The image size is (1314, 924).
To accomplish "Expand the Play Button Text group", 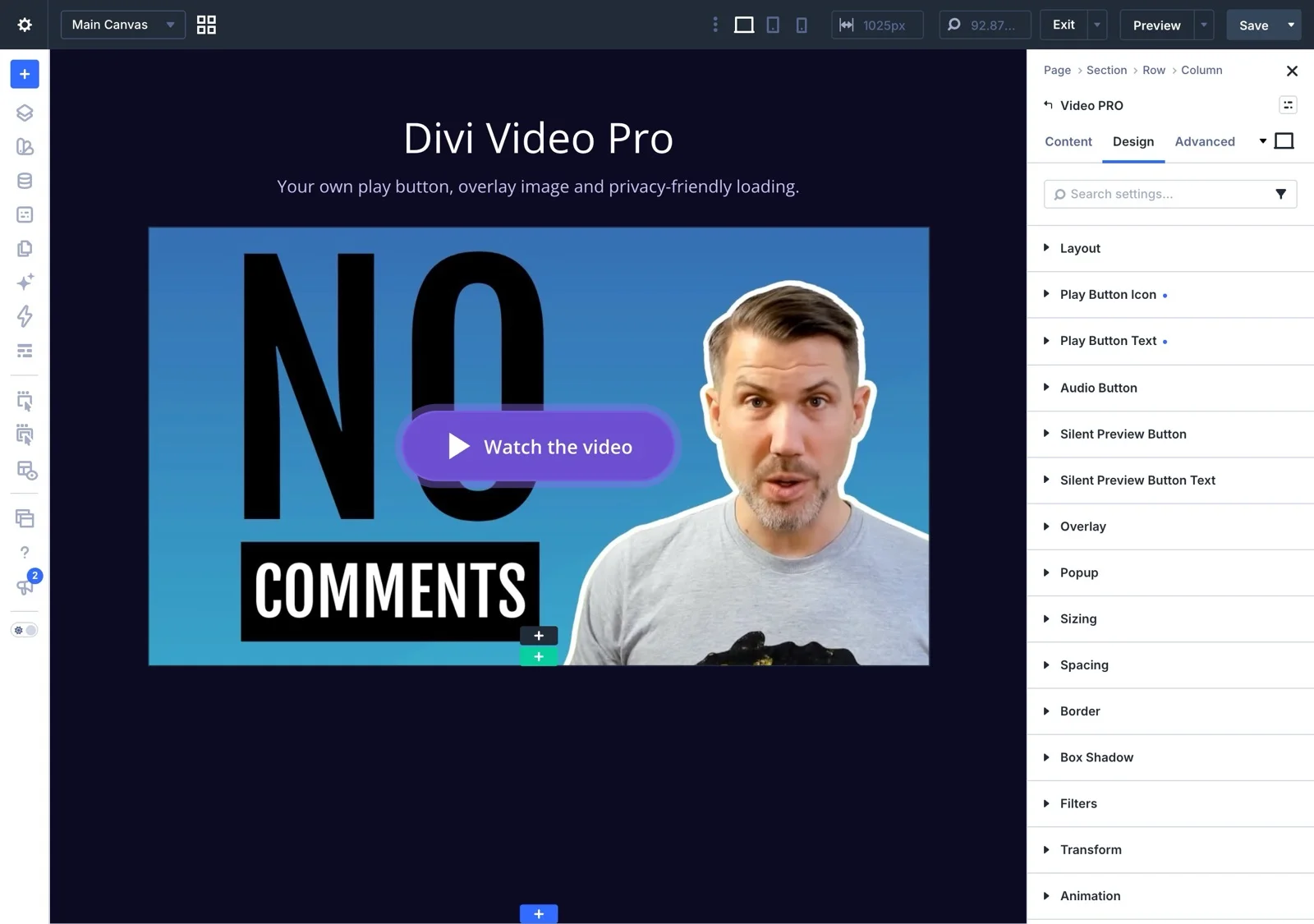I will click(1170, 341).
